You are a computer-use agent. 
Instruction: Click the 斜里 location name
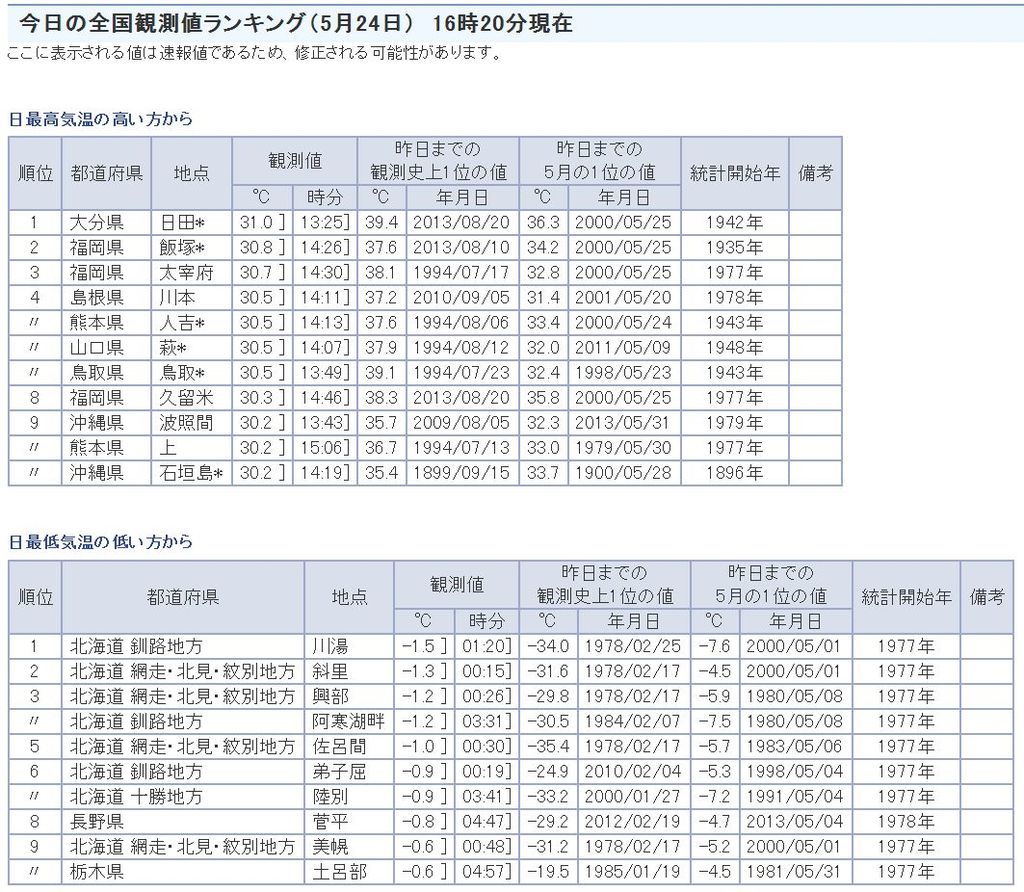[x=329, y=672]
